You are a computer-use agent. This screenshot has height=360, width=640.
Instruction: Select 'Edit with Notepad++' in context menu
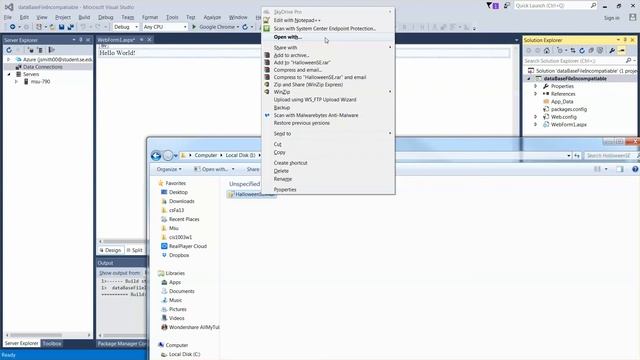(x=328, y=20)
